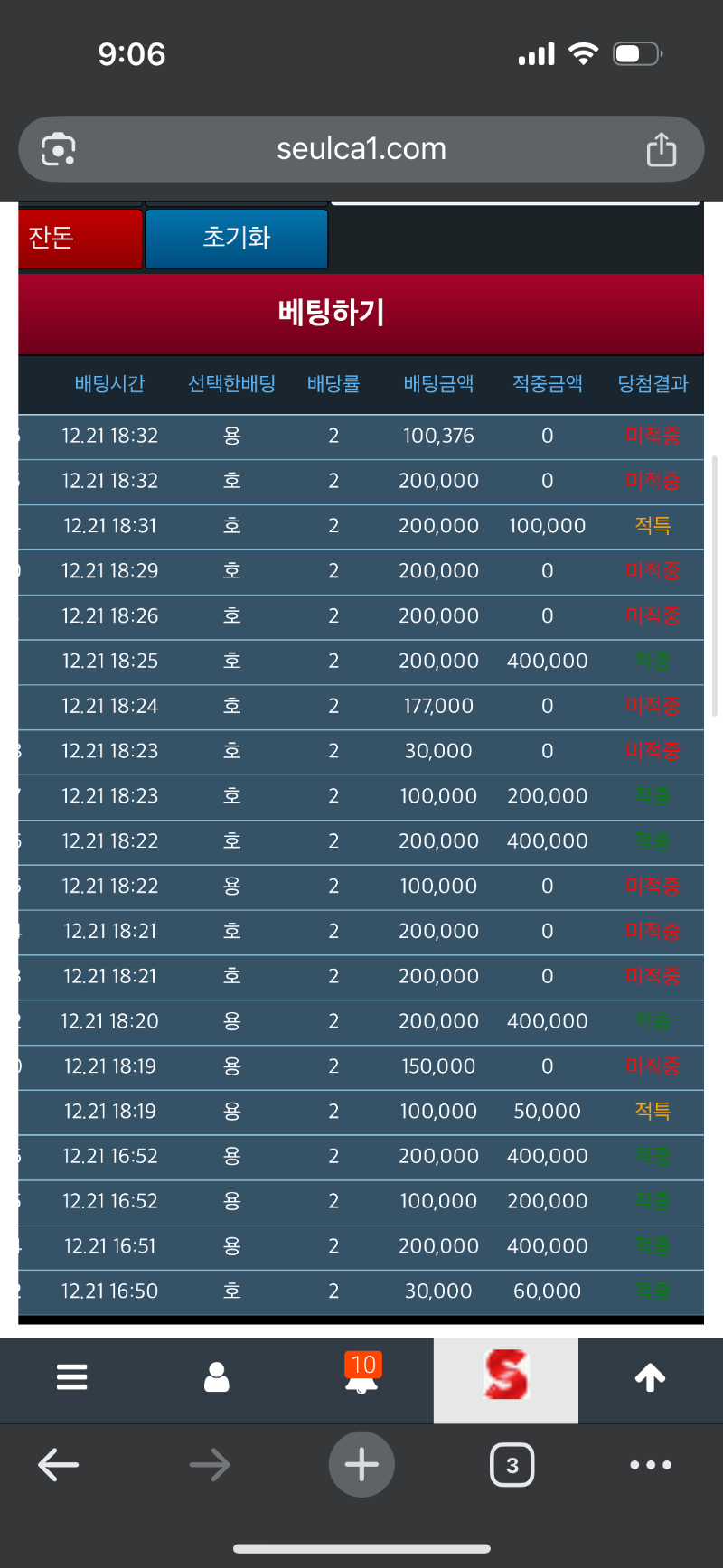723x1568 pixels.
Task: Open the tab switcher showing 3 tabs
Action: 512,1465
